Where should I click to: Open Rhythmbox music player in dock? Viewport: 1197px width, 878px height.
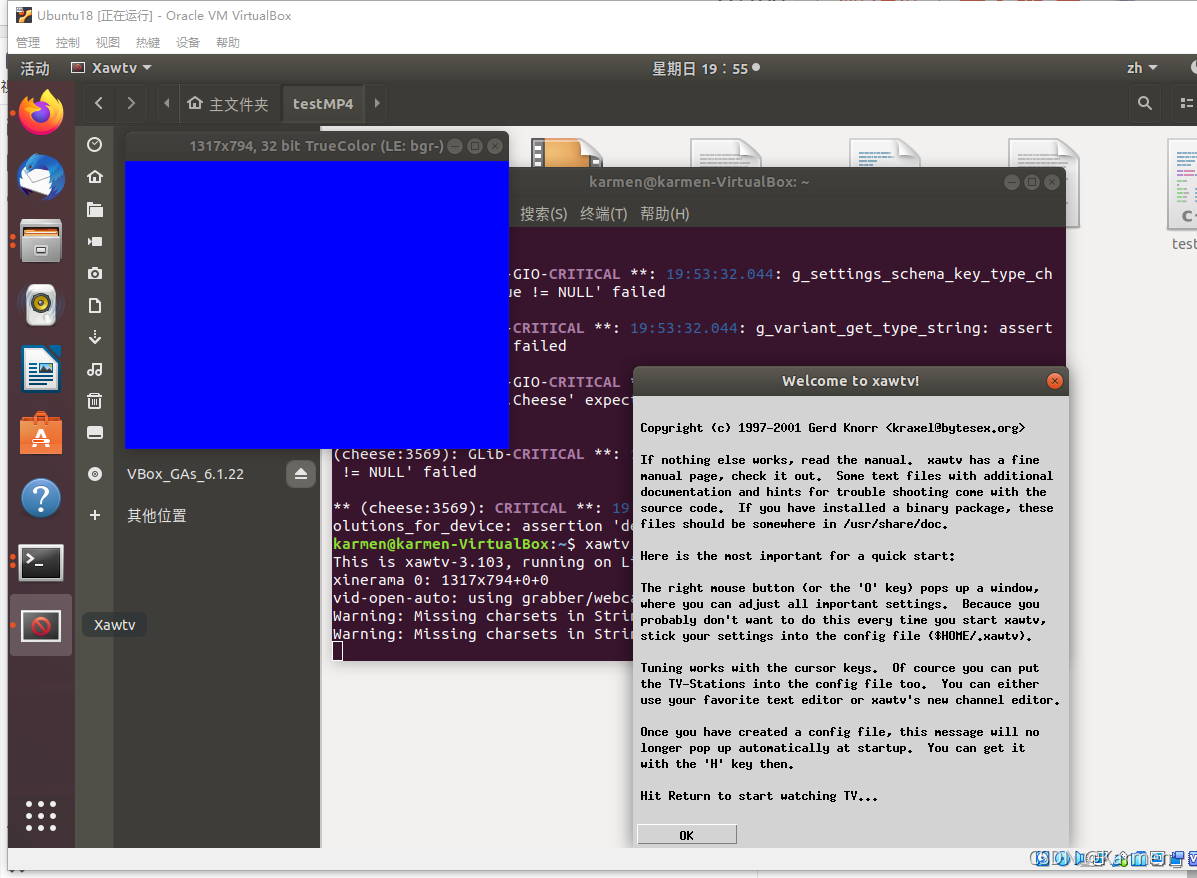point(41,305)
